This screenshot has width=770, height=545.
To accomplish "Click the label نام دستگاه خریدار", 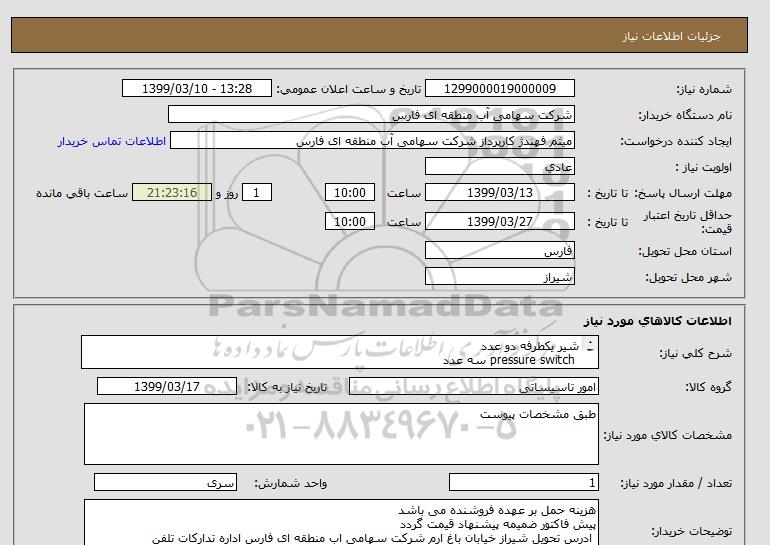I will pos(685,115).
